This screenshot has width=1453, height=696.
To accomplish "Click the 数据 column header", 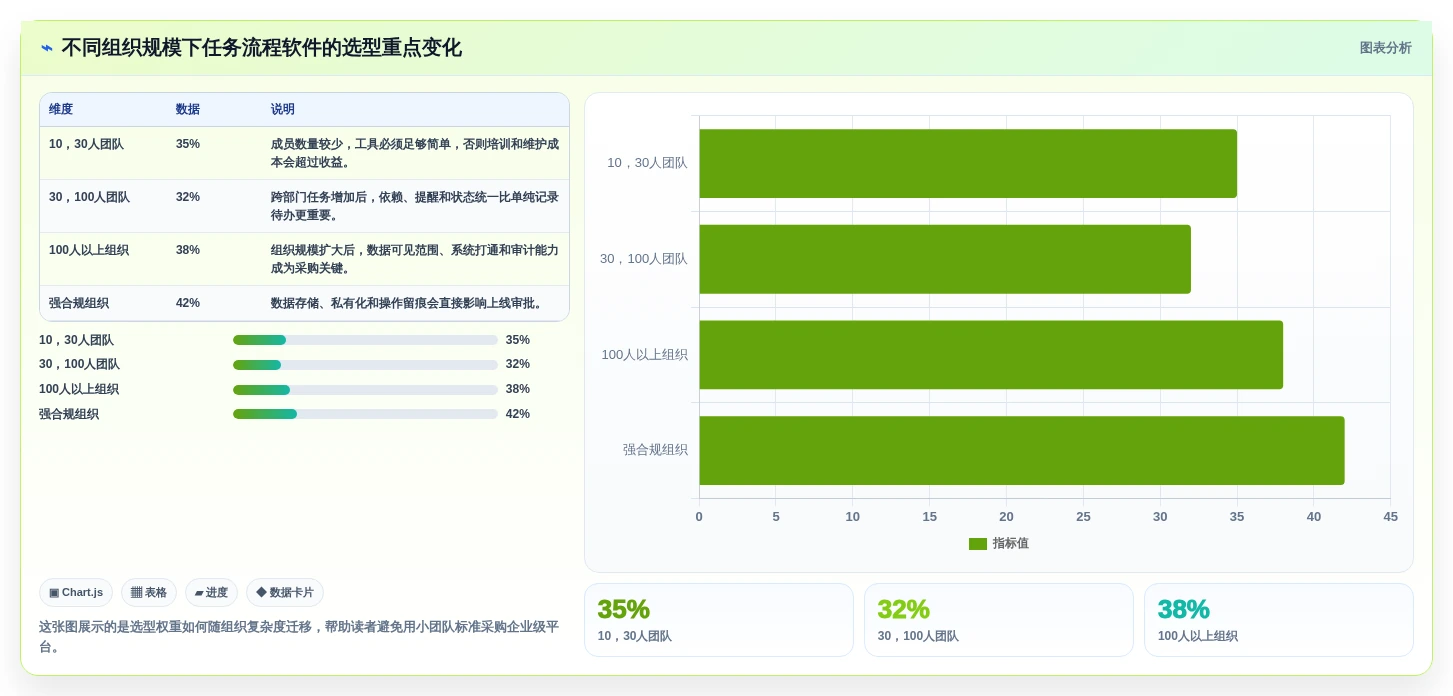I will (188, 109).
